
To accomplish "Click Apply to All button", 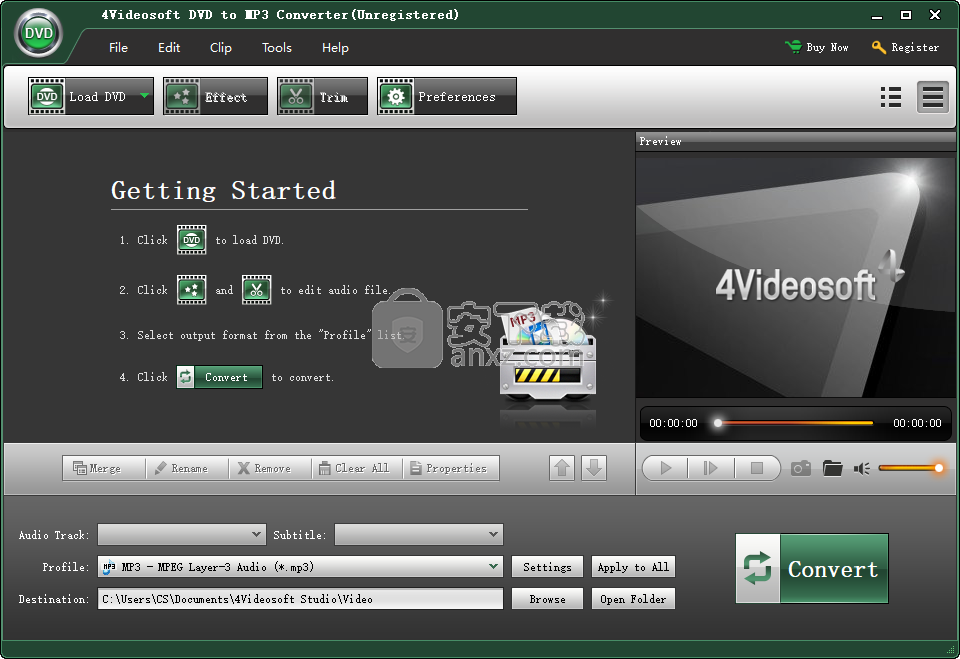I will click(x=633, y=567).
